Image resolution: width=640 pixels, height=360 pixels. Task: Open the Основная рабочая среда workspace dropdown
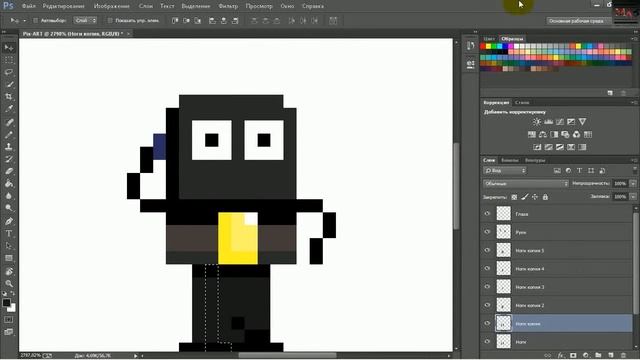coord(579,21)
